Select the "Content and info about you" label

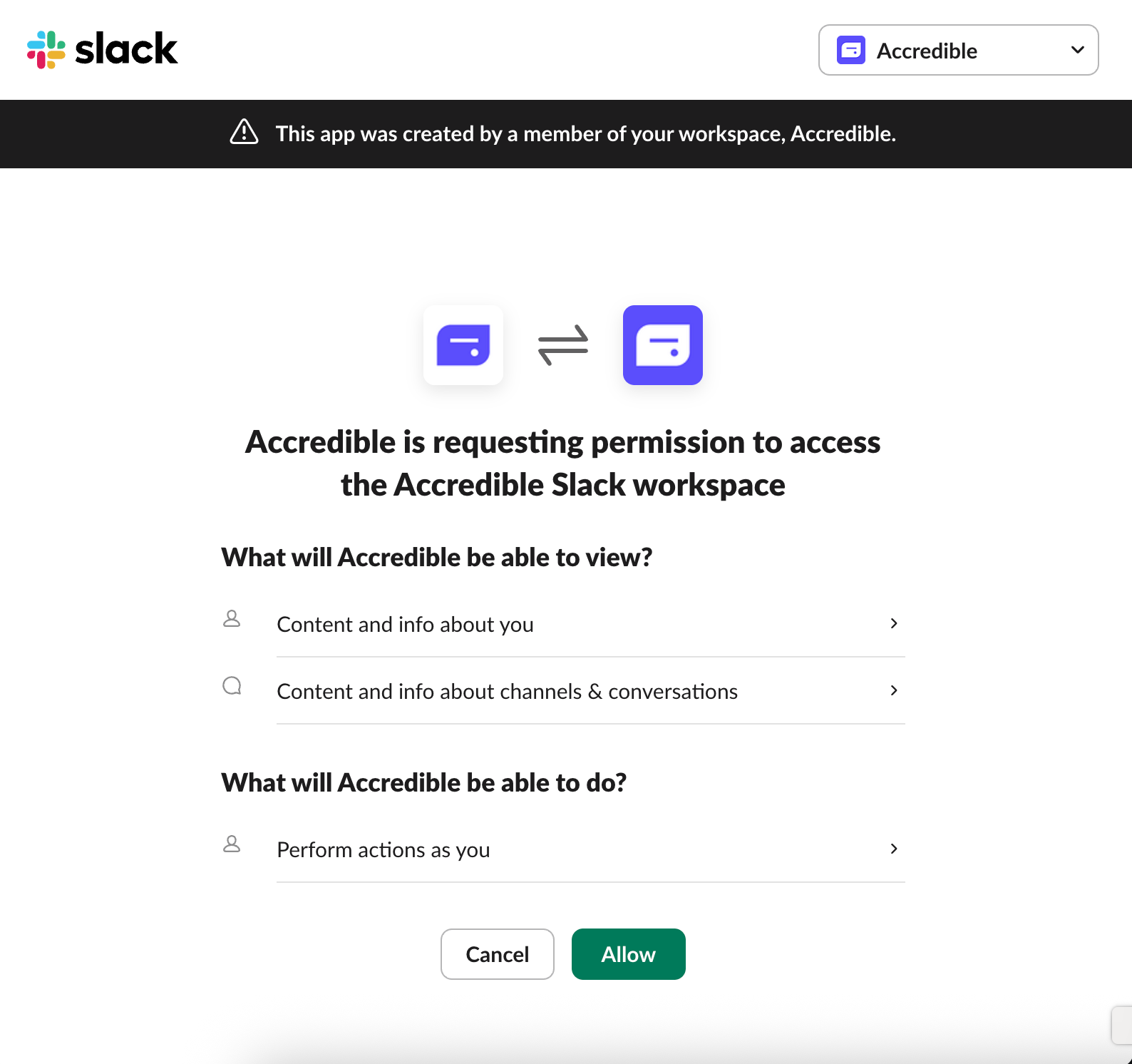coord(405,625)
